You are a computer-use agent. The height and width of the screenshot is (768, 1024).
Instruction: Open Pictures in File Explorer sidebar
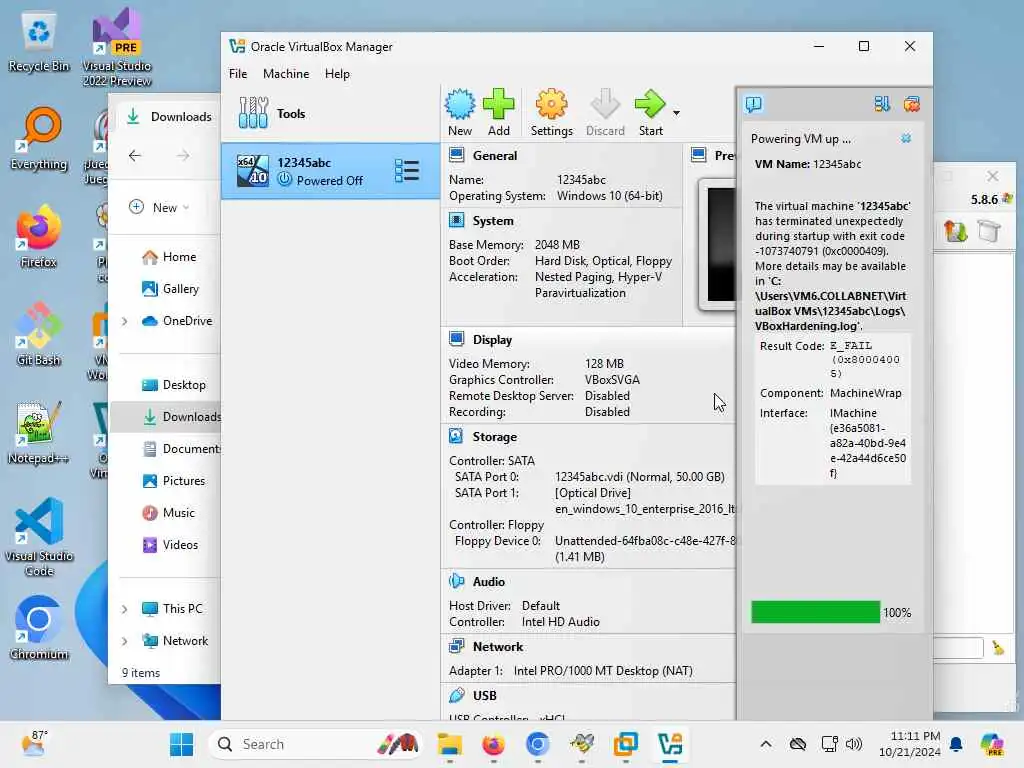(x=174, y=481)
